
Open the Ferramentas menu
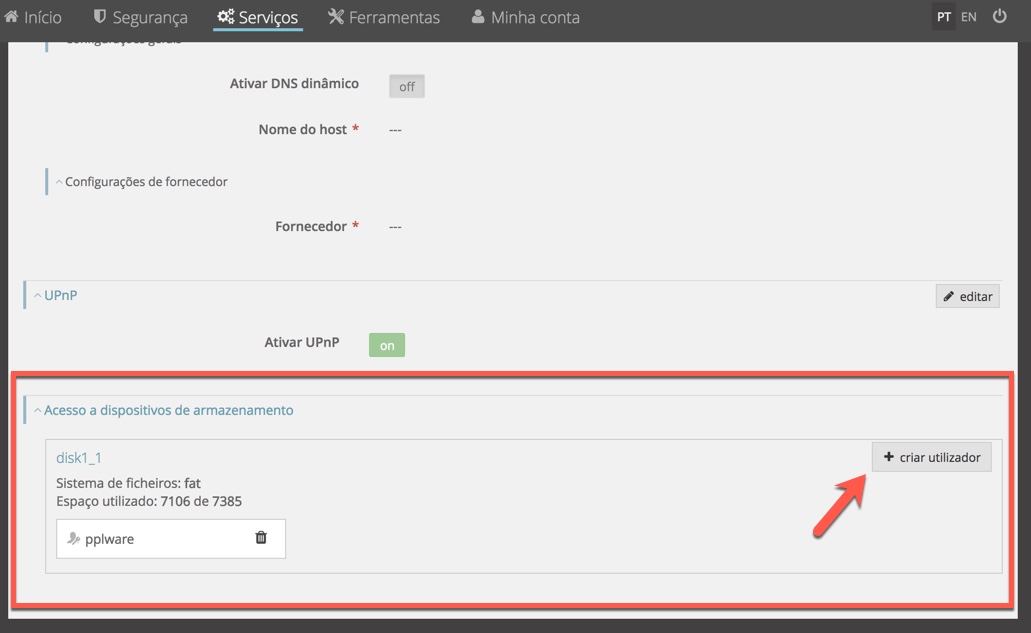tap(384, 16)
